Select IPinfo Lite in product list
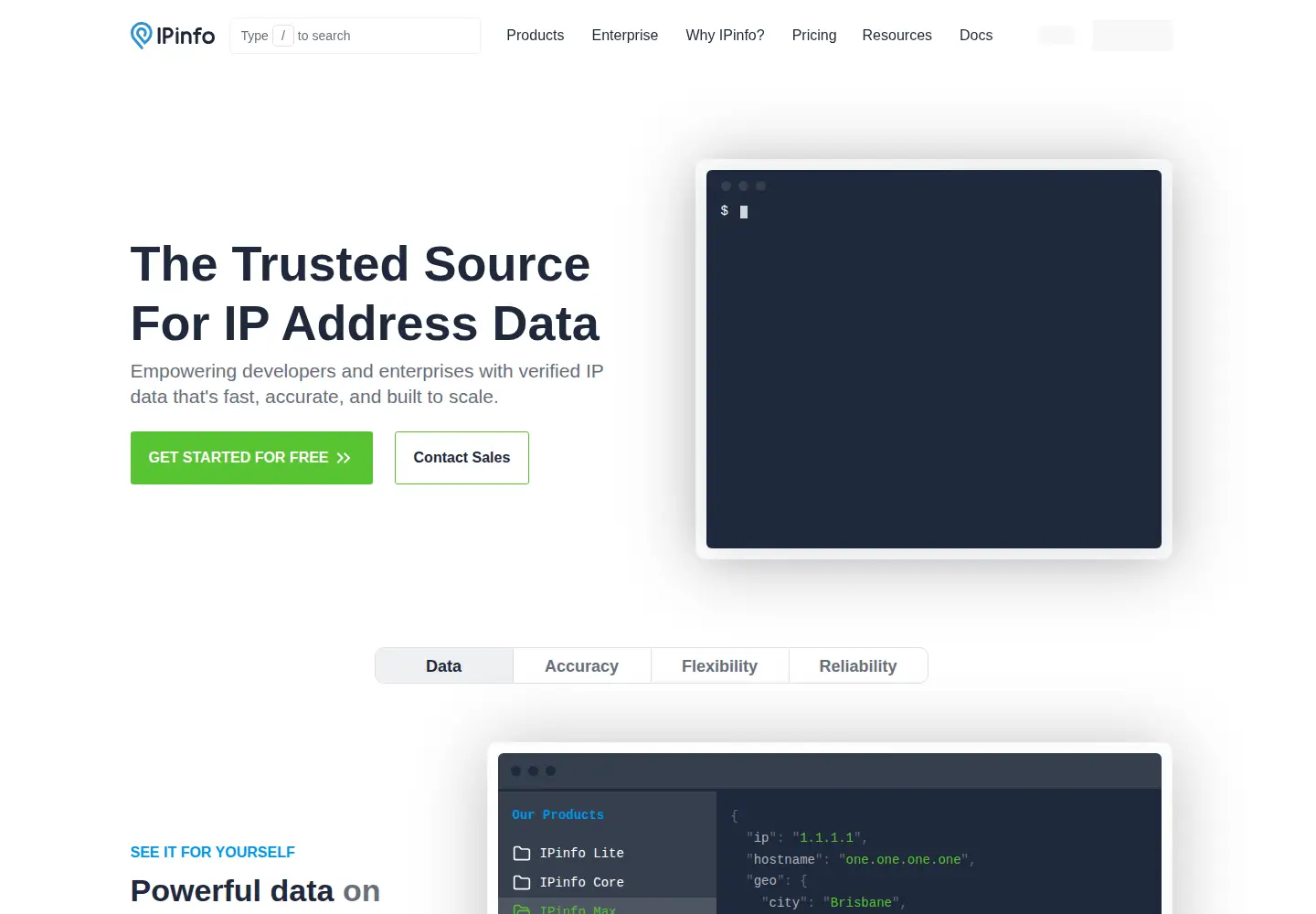The image size is (1316, 914). point(607,853)
